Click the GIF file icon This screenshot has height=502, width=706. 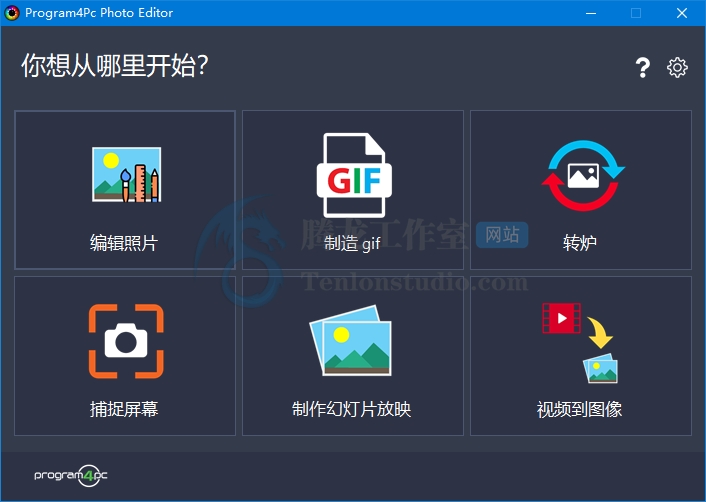[x=354, y=175]
